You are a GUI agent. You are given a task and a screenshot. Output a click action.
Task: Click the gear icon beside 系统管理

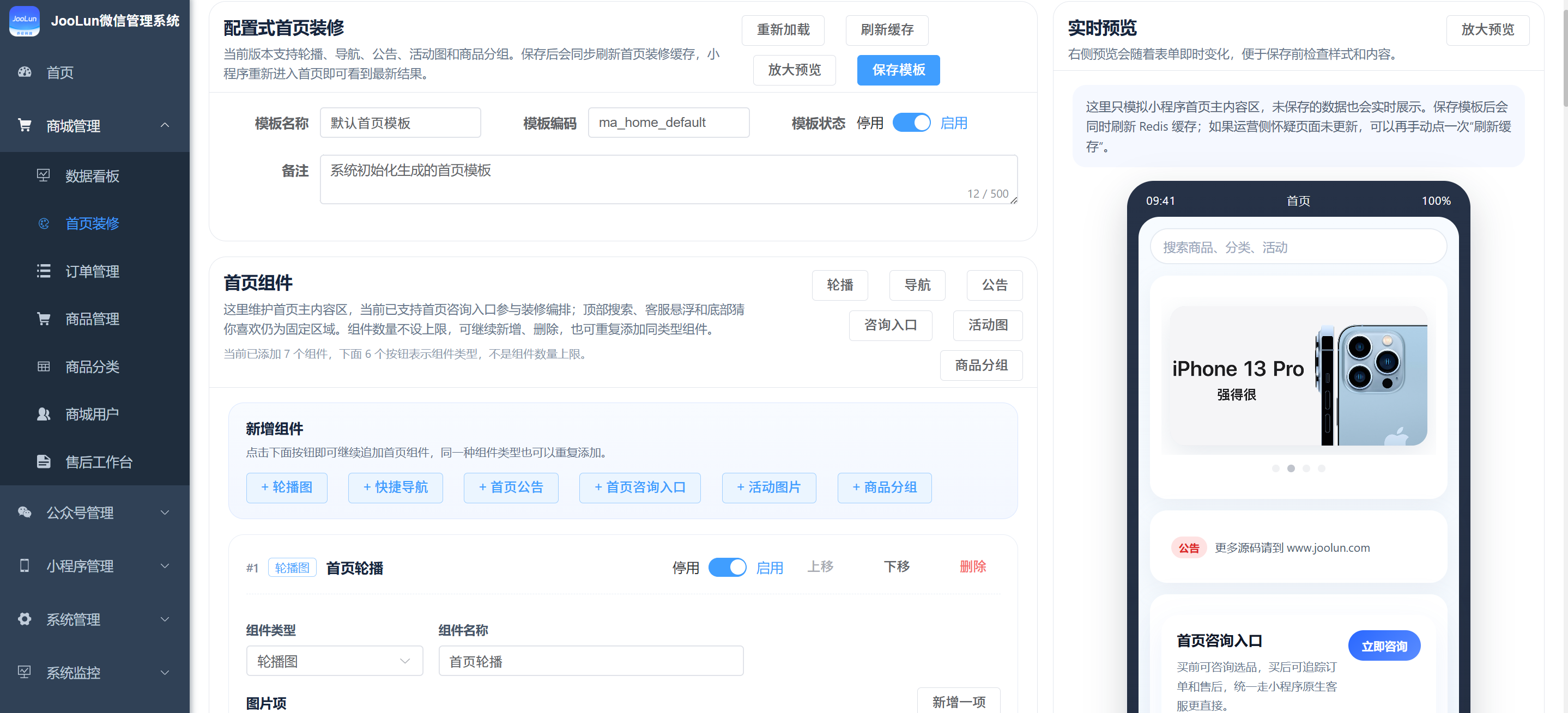pos(25,619)
